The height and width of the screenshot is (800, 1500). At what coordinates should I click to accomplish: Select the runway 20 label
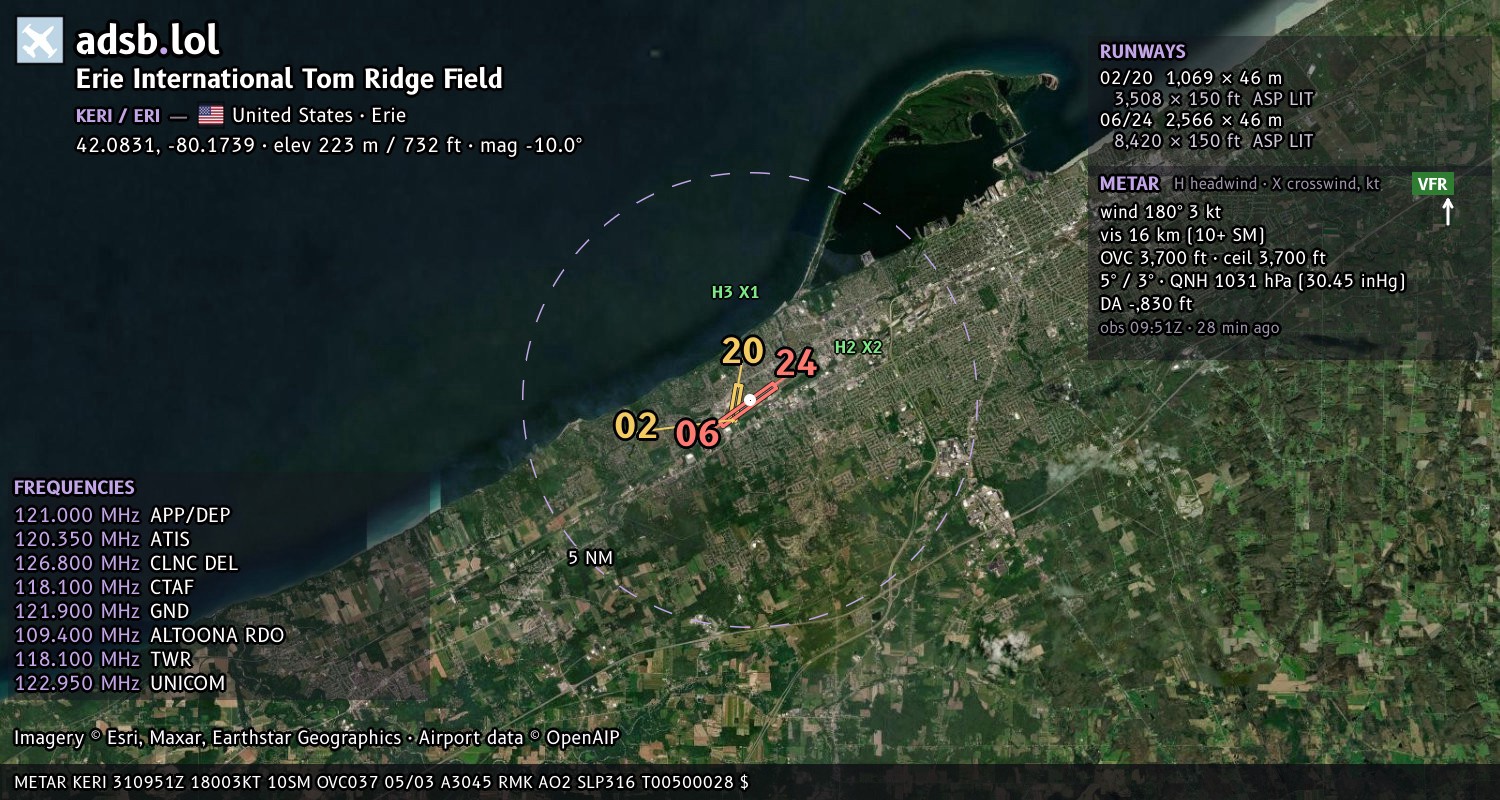click(743, 351)
